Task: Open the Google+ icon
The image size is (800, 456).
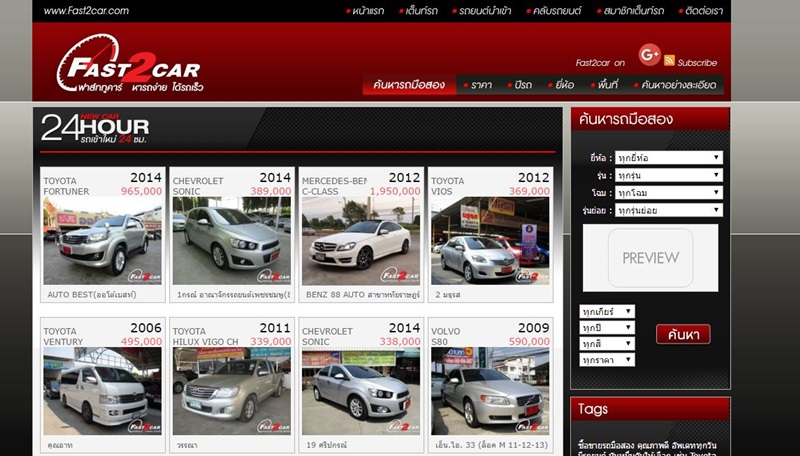Action: click(649, 55)
